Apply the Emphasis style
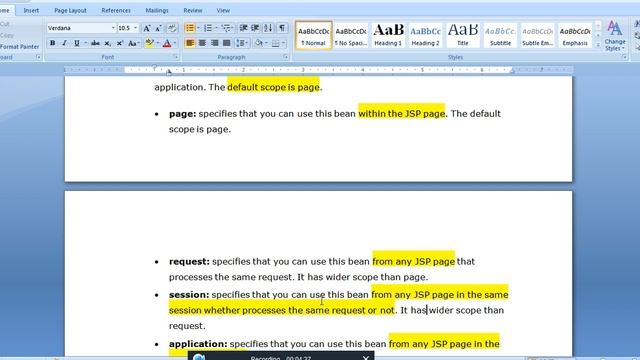Viewport: 640px width, 360px height. coord(575,36)
